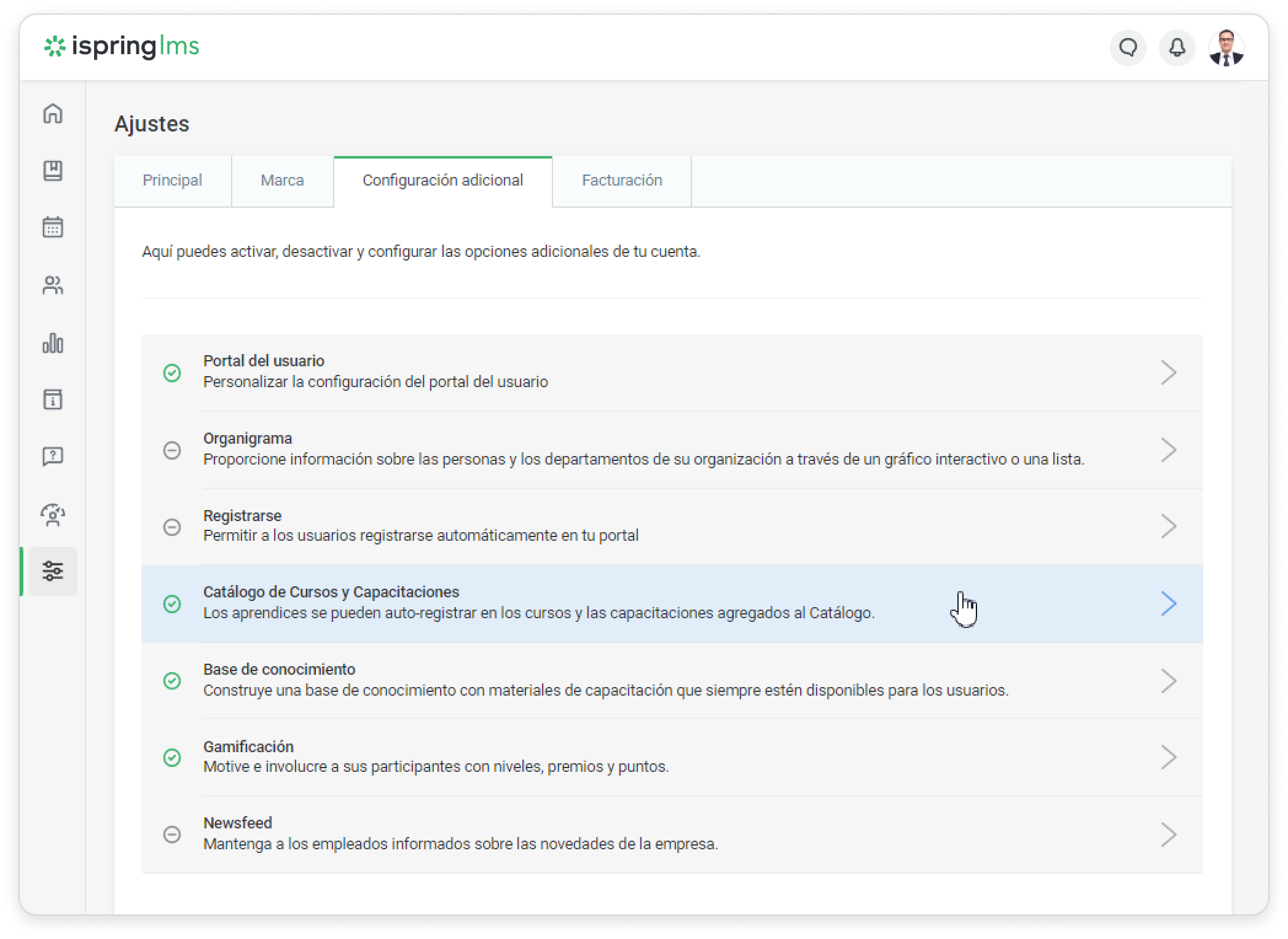This screenshot has width=1288, height=939.
Task: Open the user profile avatar
Action: (x=1226, y=48)
